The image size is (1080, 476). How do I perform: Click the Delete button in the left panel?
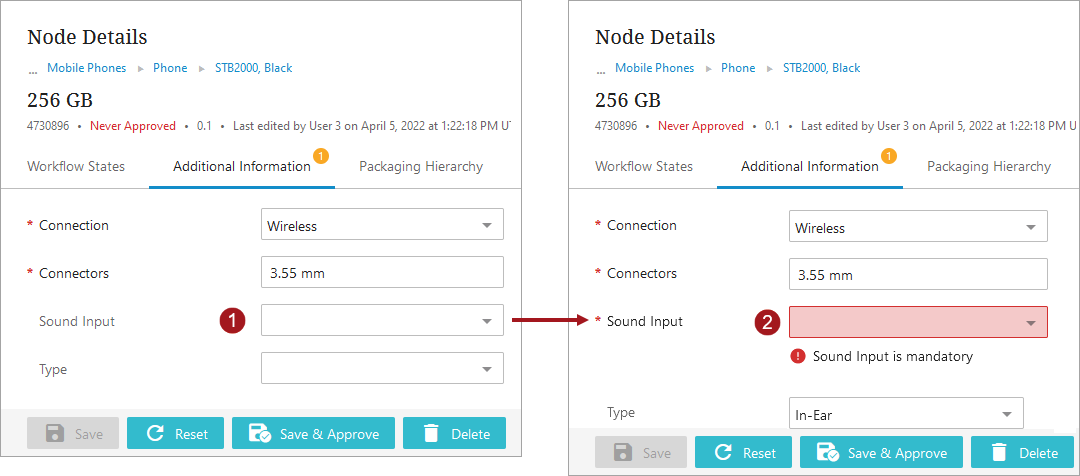pyautogui.click(x=454, y=434)
